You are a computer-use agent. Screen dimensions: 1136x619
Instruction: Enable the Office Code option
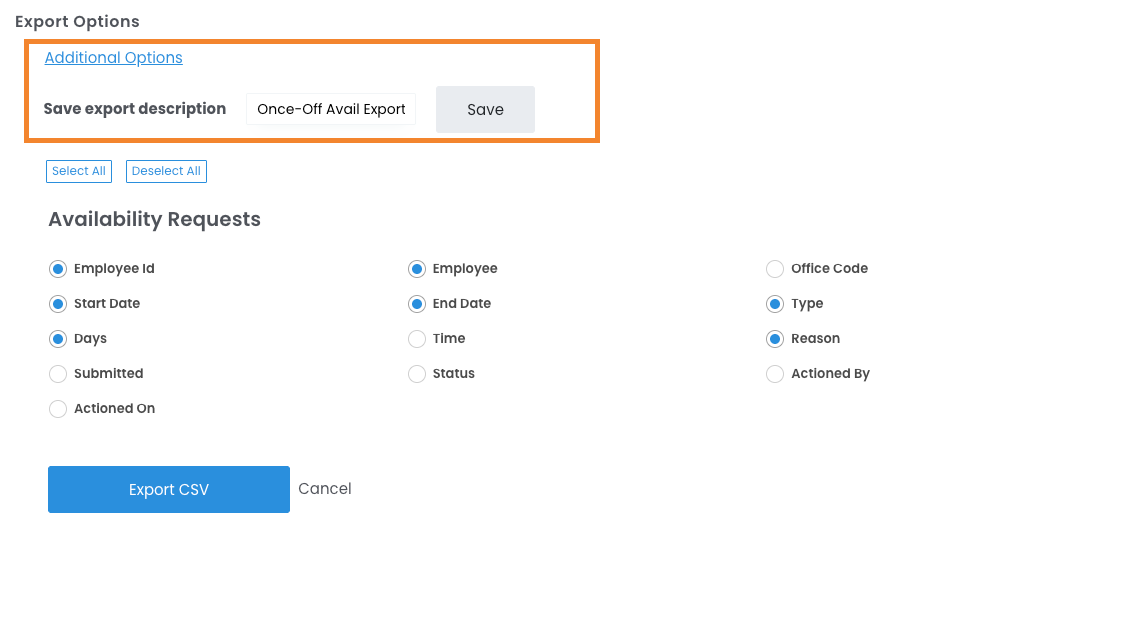coord(775,269)
